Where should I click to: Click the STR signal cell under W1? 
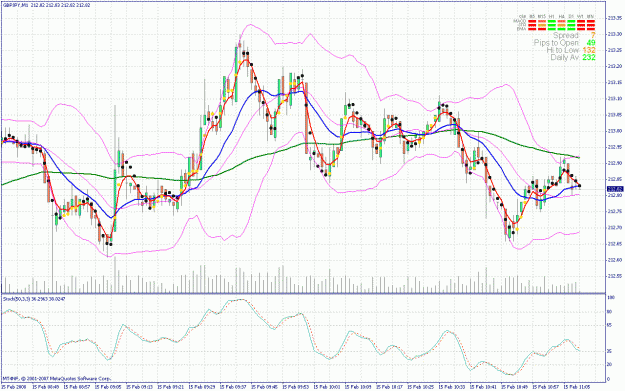click(x=581, y=25)
